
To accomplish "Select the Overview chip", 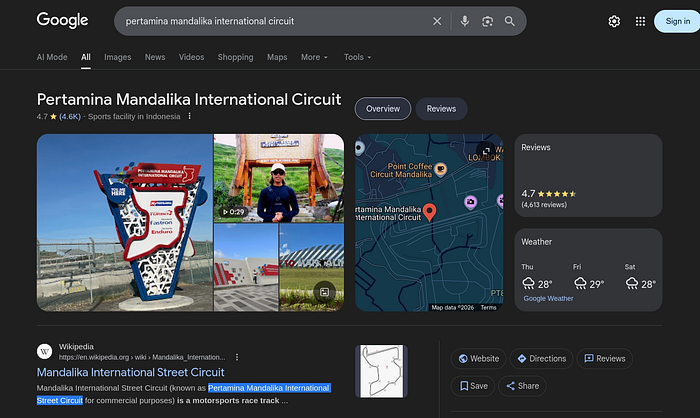I will (x=383, y=109).
